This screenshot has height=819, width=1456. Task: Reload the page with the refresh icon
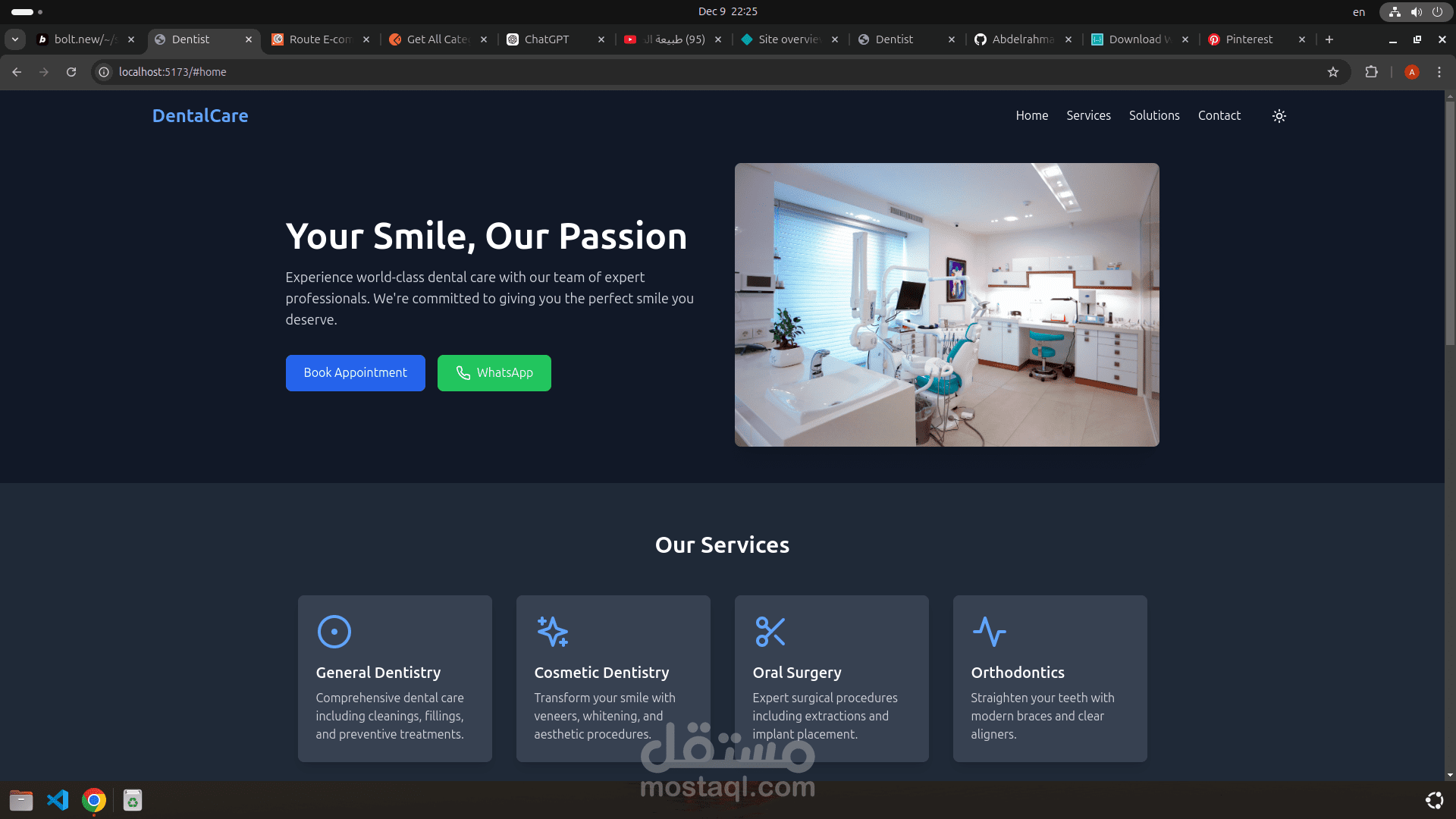pos(71,72)
